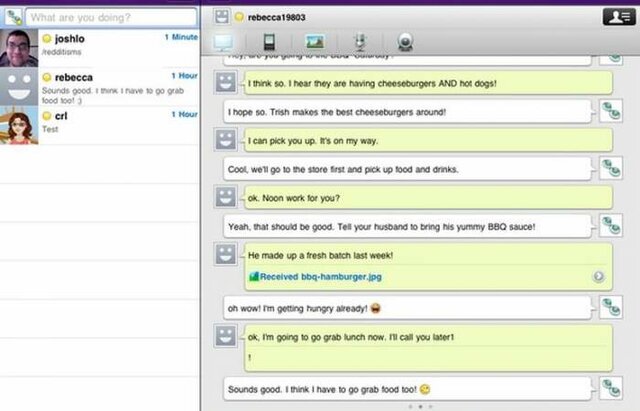Open the received bbq-hamburger.jpg link
This screenshot has width=640, height=411.
pyautogui.click(x=321, y=277)
